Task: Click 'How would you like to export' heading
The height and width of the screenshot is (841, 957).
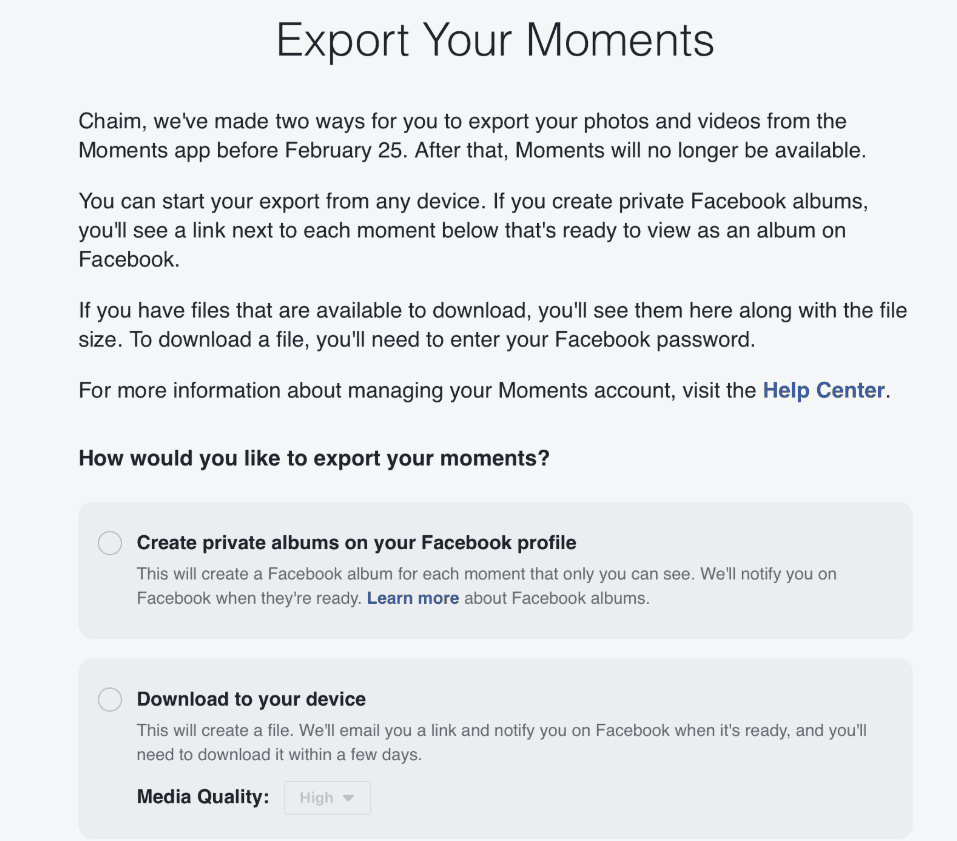Action: click(314, 459)
